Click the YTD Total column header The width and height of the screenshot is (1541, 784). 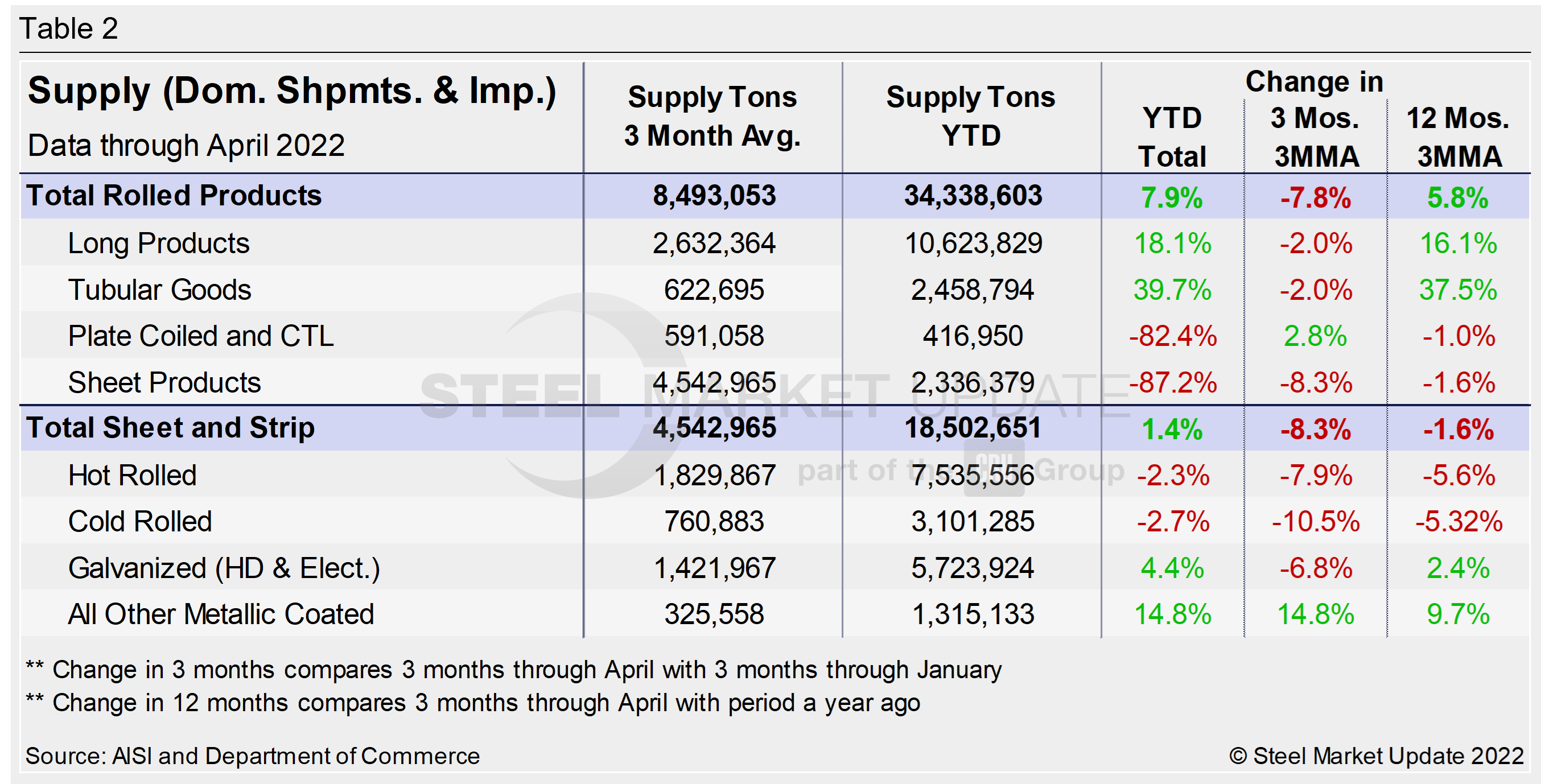(1172, 137)
